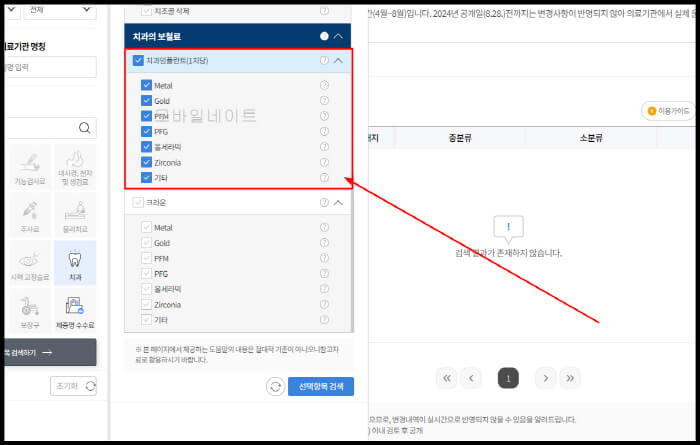Uncheck PFG under 치과임플란트
This screenshot has height=445, width=700.
[x=146, y=131]
